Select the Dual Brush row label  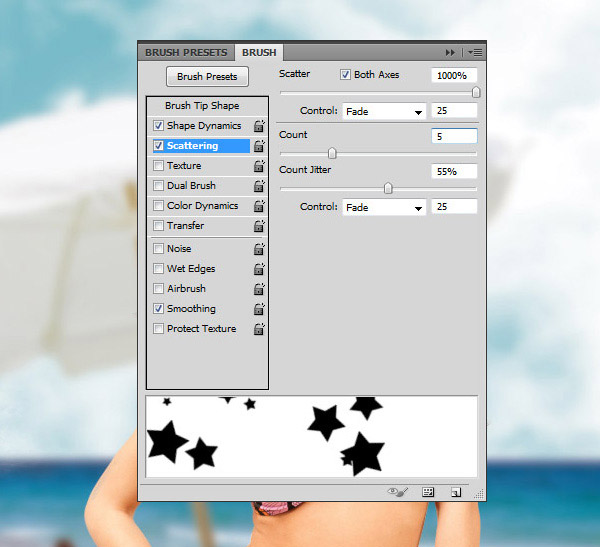pyautogui.click(x=191, y=186)
